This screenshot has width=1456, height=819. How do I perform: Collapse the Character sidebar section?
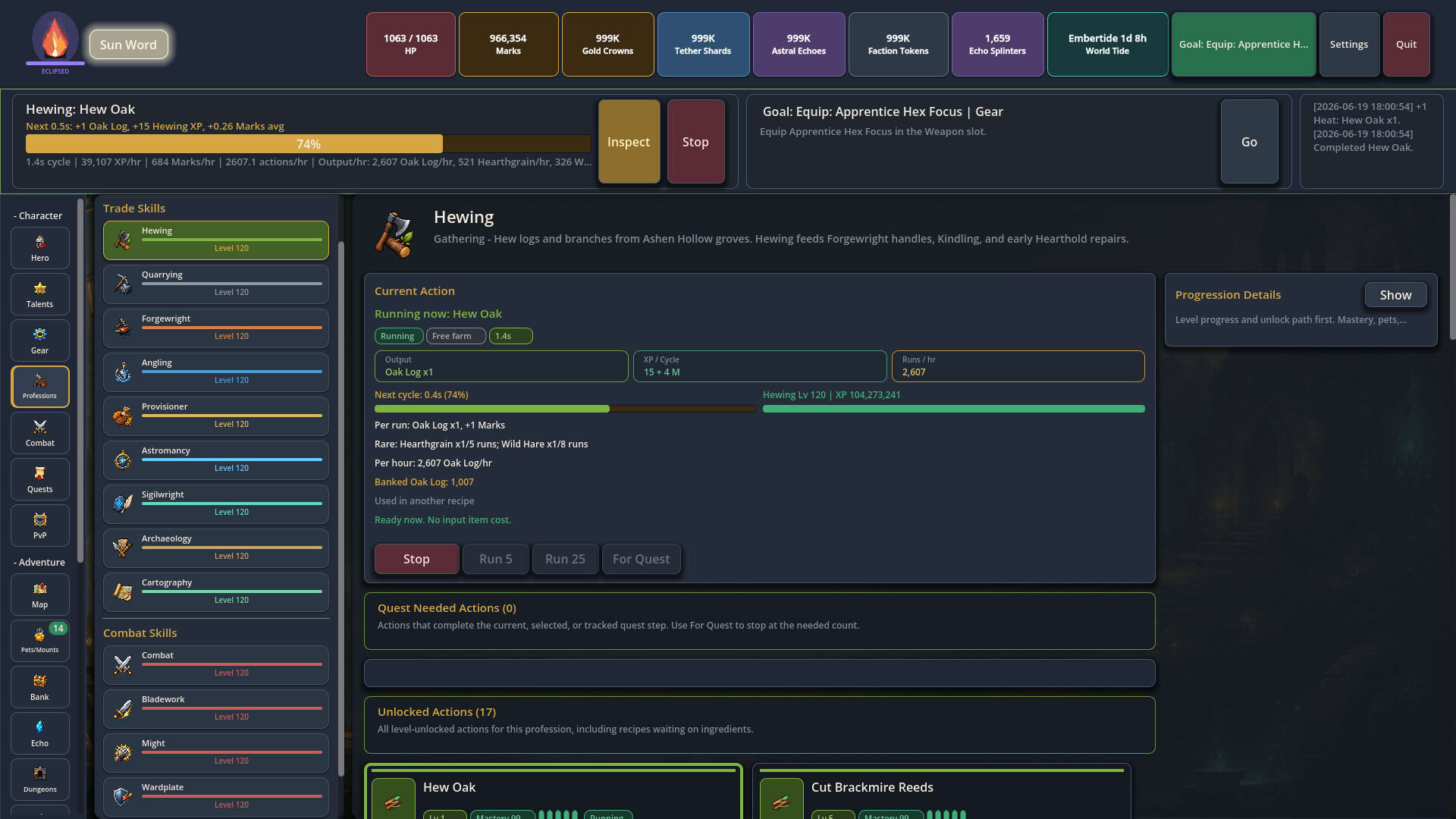coord(38,215)
